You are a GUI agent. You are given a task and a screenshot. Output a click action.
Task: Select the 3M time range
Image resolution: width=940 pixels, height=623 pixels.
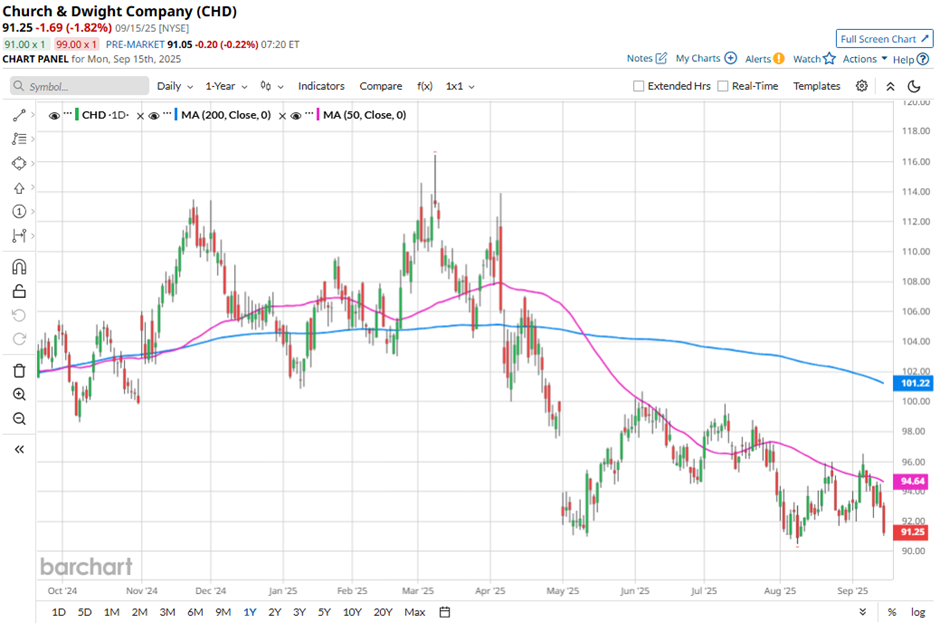tap(167, 612)
